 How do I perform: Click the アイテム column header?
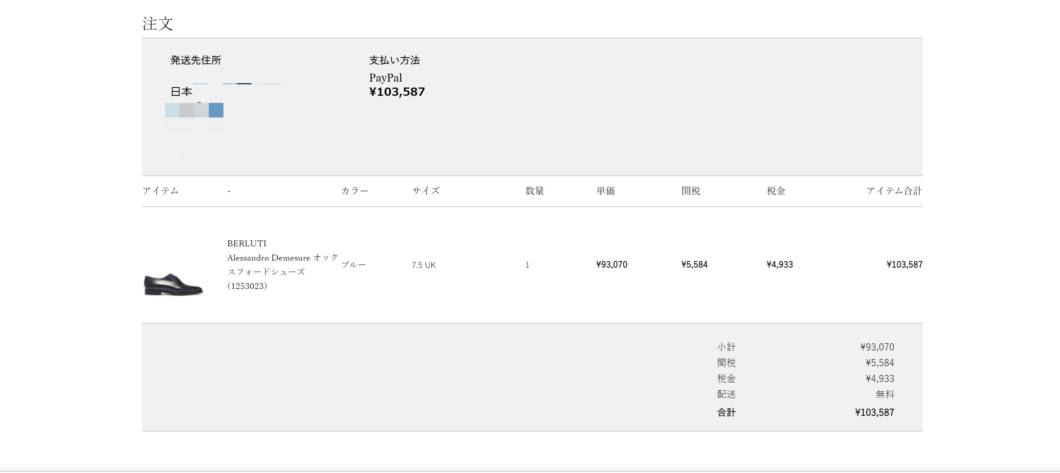click(160, 191)
